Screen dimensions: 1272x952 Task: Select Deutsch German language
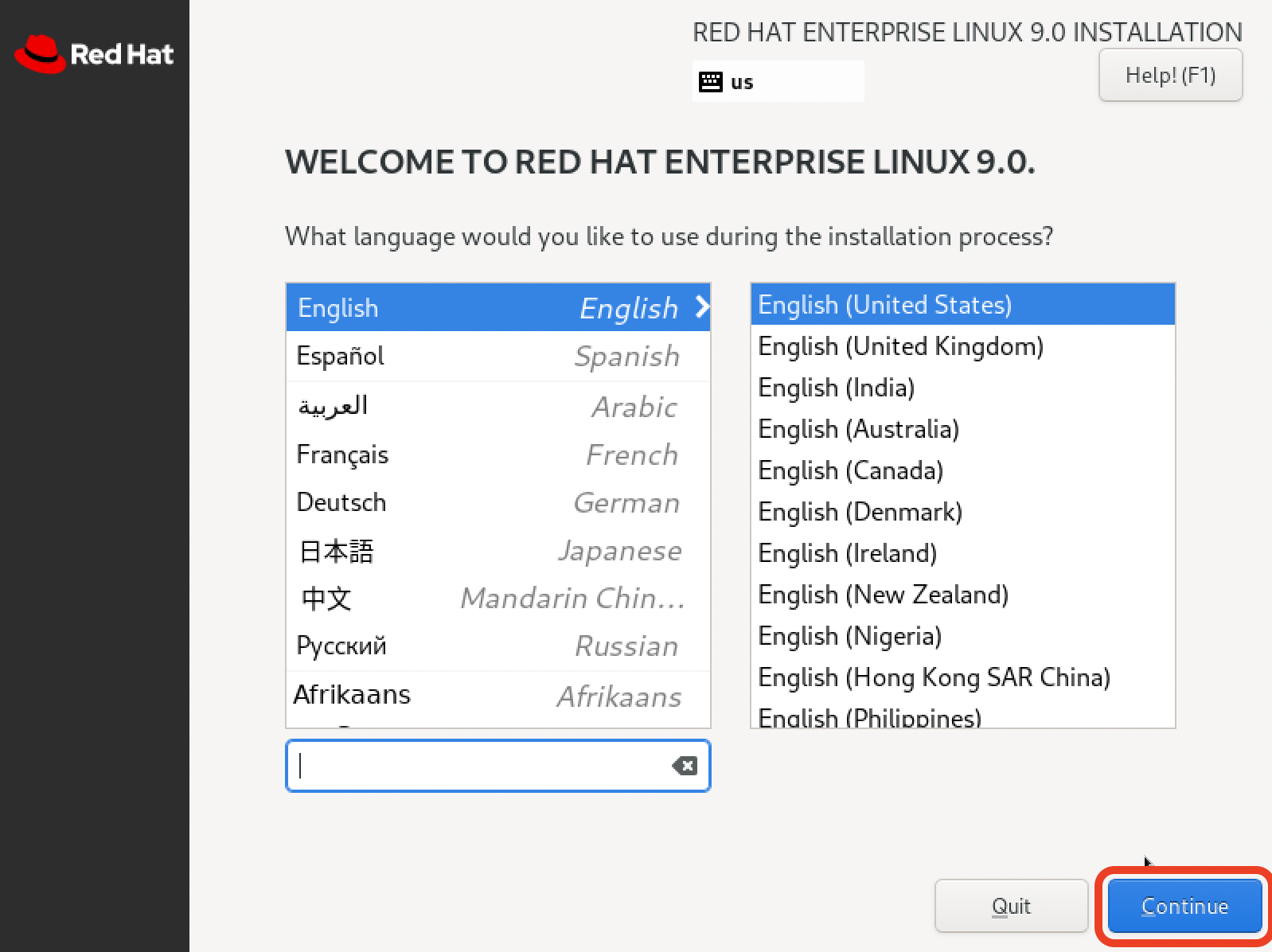(x=497, y=502)
